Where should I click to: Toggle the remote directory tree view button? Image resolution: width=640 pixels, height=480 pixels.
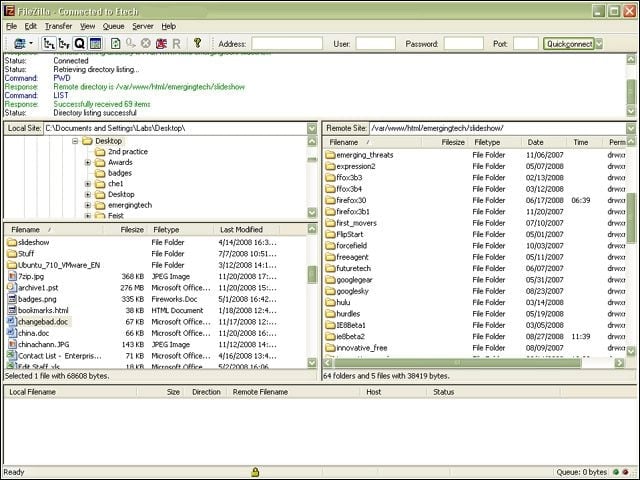(x=64, y=43)
